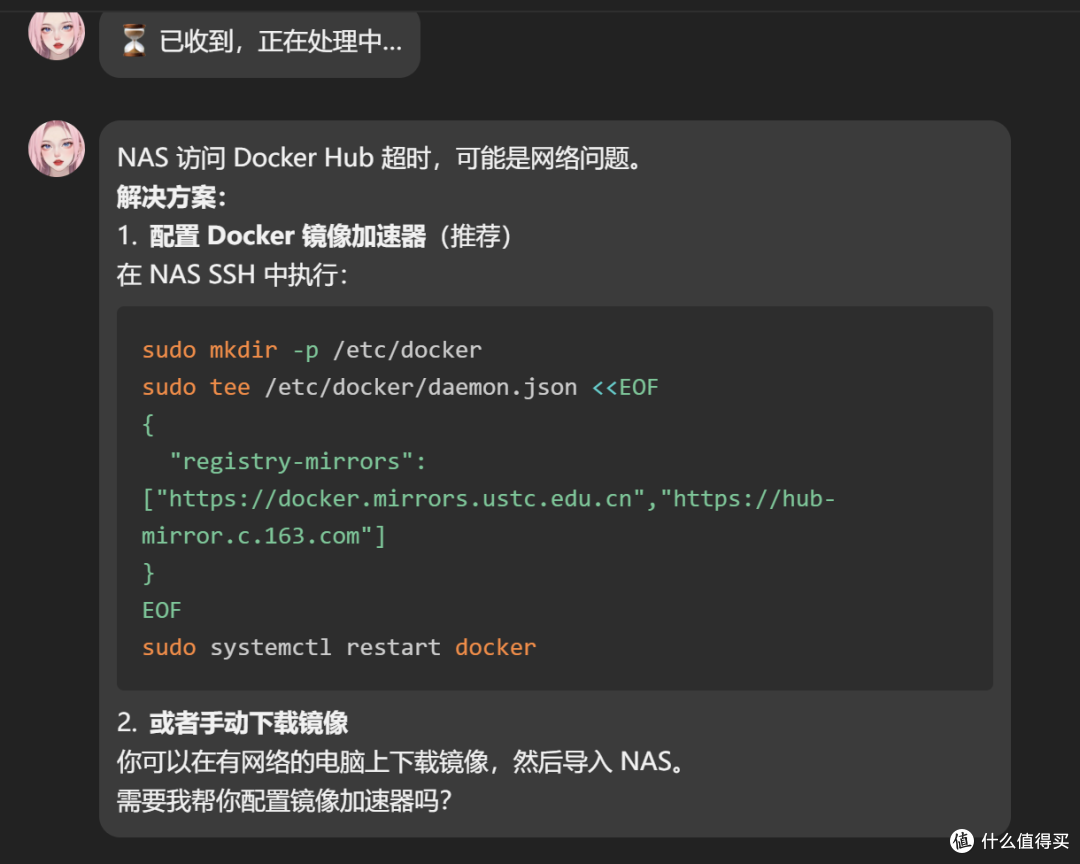1080x864 pixels.
Task: Click the "值" watermark logo icon
Action: [x=962, y=840]
